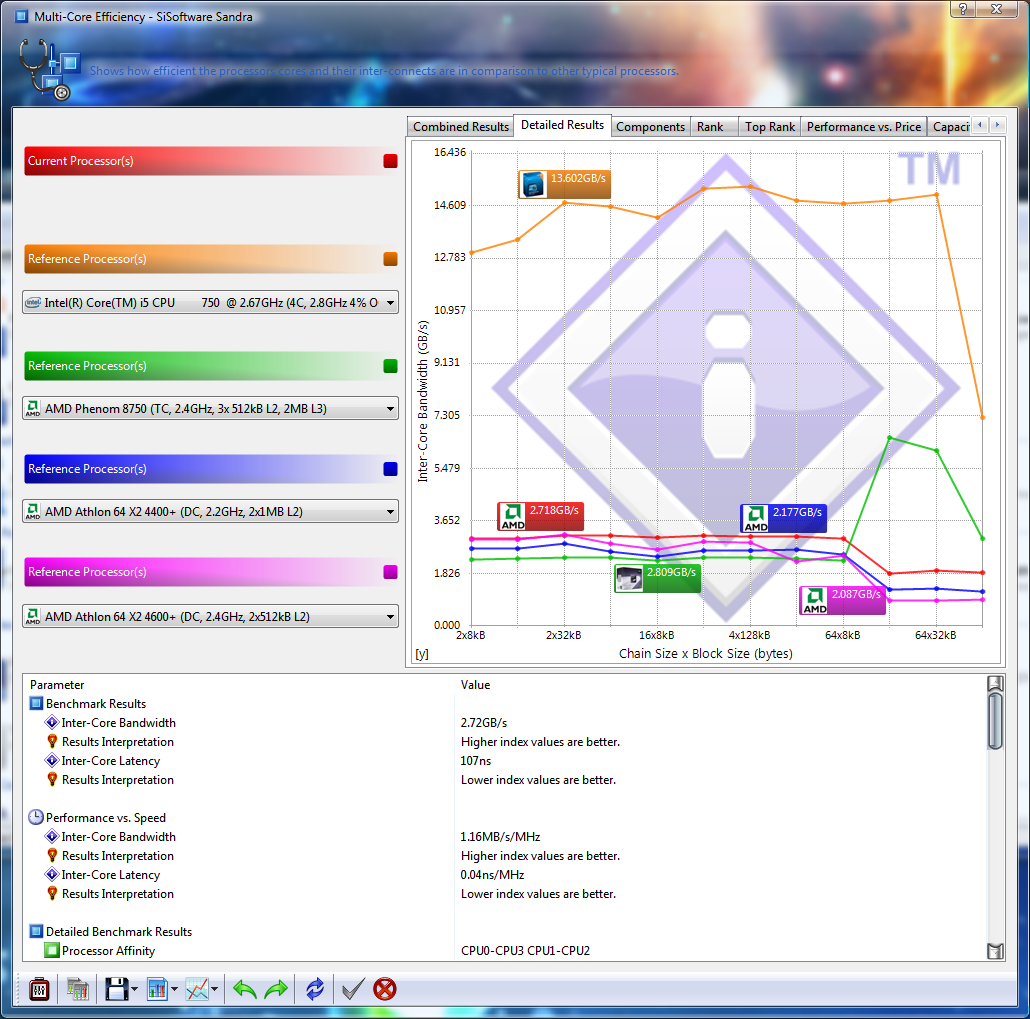The height and width of the screenshot is (1019, 1030).
Task: Select the "CPU0-CPU3 CPU1-CPU2" affinity value
Action: point(526,951)
